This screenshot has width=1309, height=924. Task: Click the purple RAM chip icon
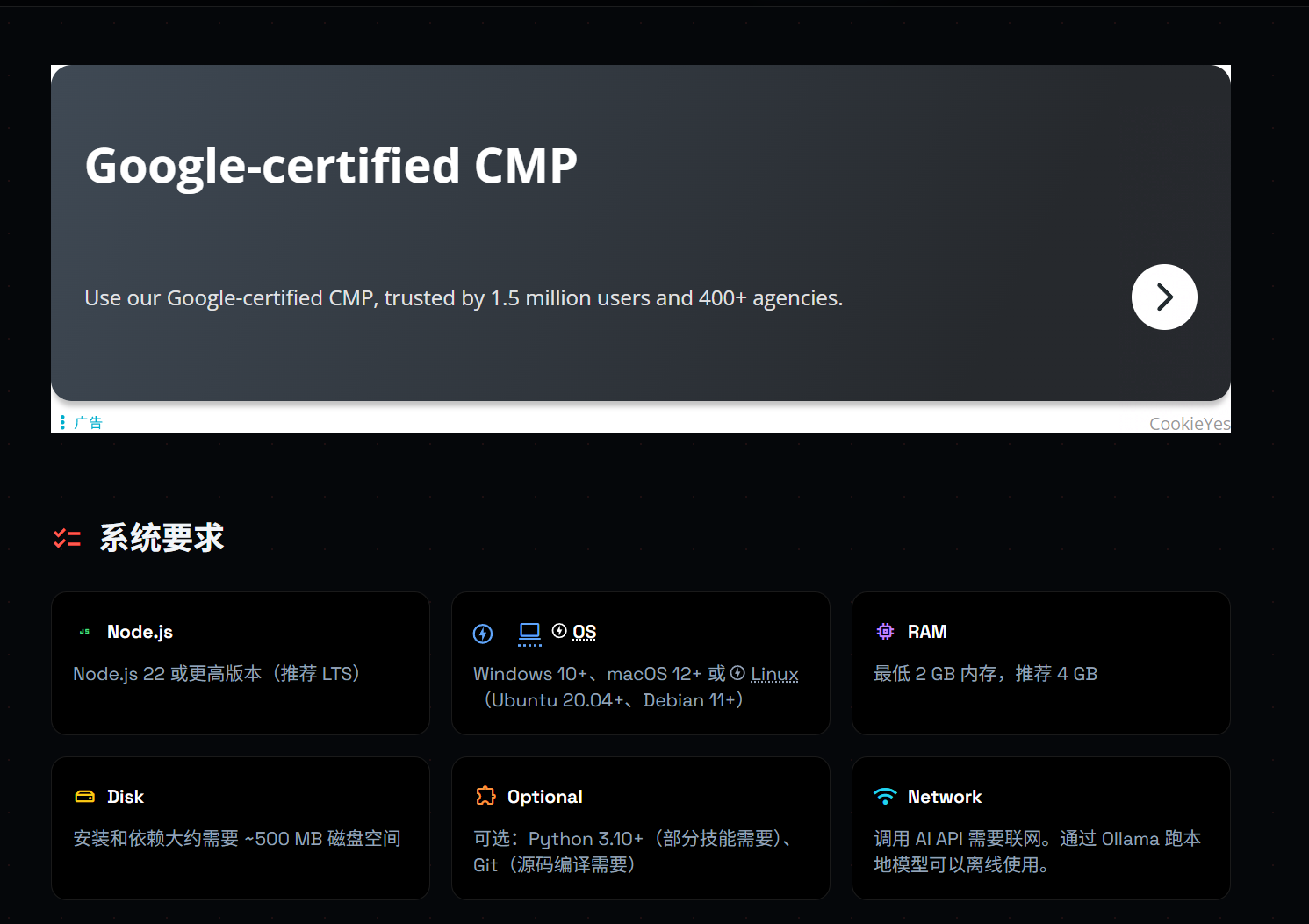885,632
